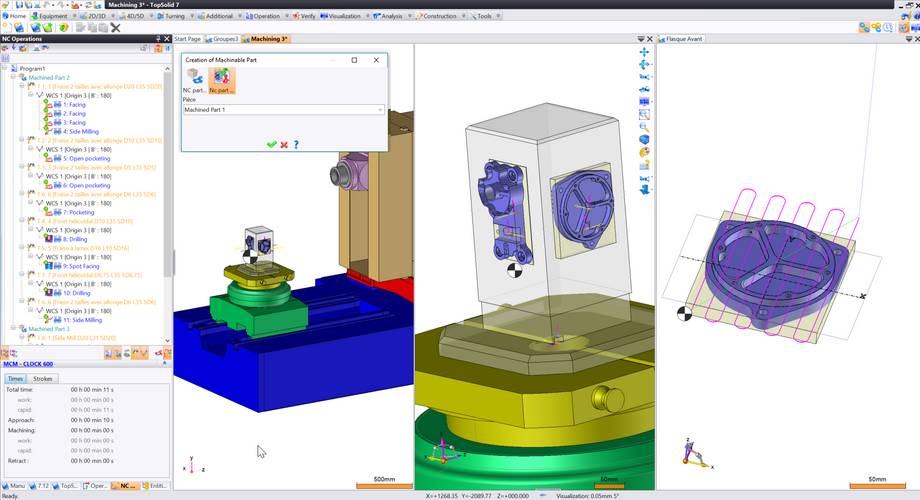Click the zoom window icon in view toolbar
This screenshot has height=500, width=920.
pyautogui.click(x=644, y=102)
